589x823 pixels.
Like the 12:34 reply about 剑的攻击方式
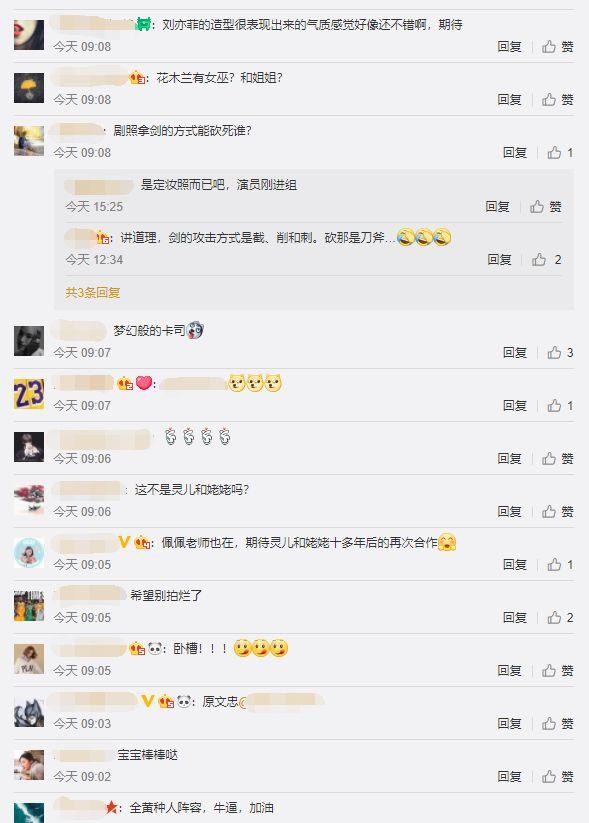click(x=546, y=259)
